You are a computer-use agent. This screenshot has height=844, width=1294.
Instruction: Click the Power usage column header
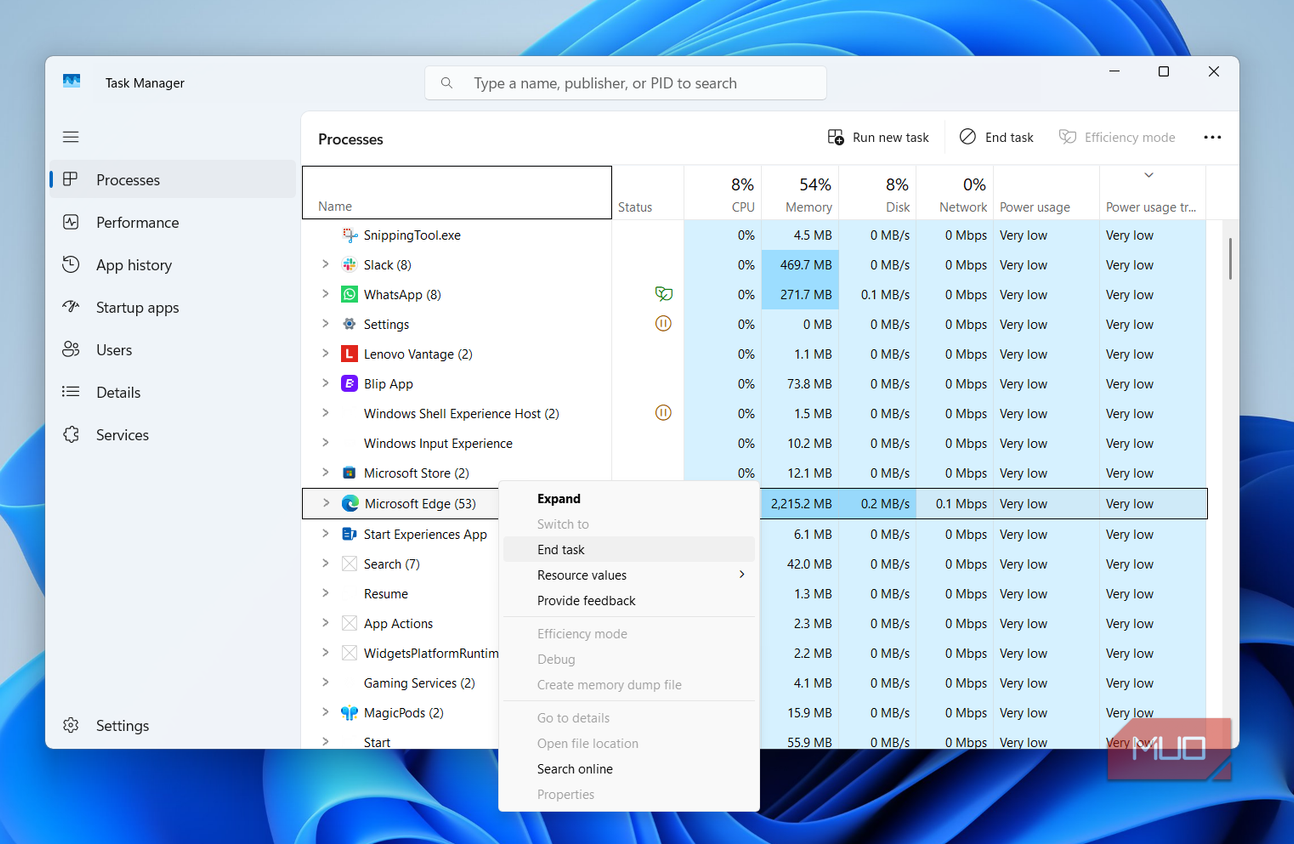coord(1046,193)
